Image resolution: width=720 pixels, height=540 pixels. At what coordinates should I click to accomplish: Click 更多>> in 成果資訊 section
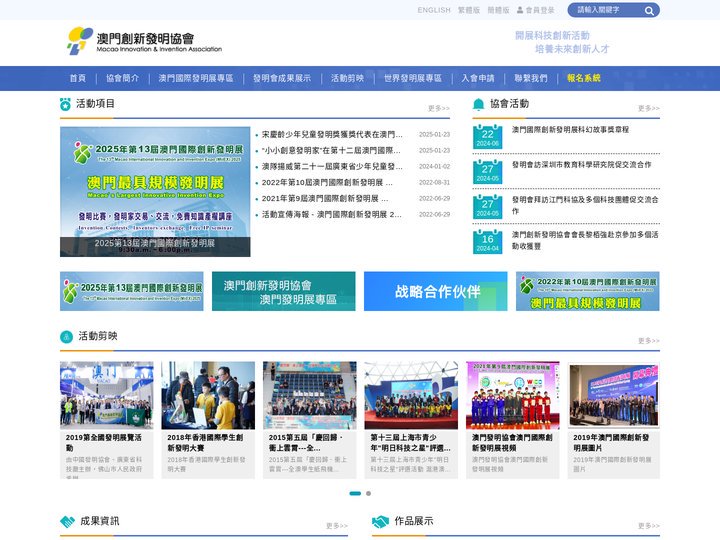point(337,526)
